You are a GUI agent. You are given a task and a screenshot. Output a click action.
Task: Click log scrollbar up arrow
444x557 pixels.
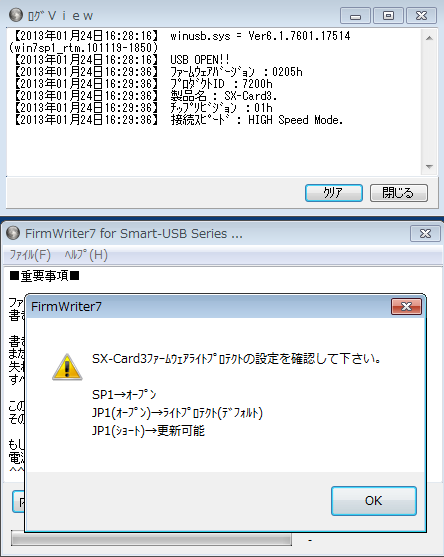click(429, 38)
